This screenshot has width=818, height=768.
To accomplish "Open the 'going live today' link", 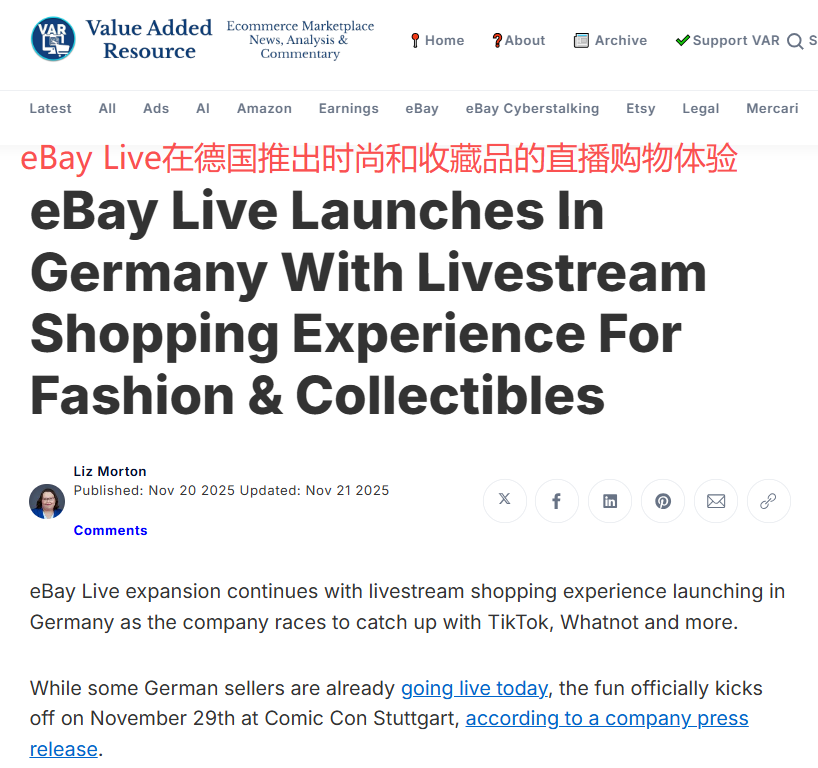I will point(474,688).
